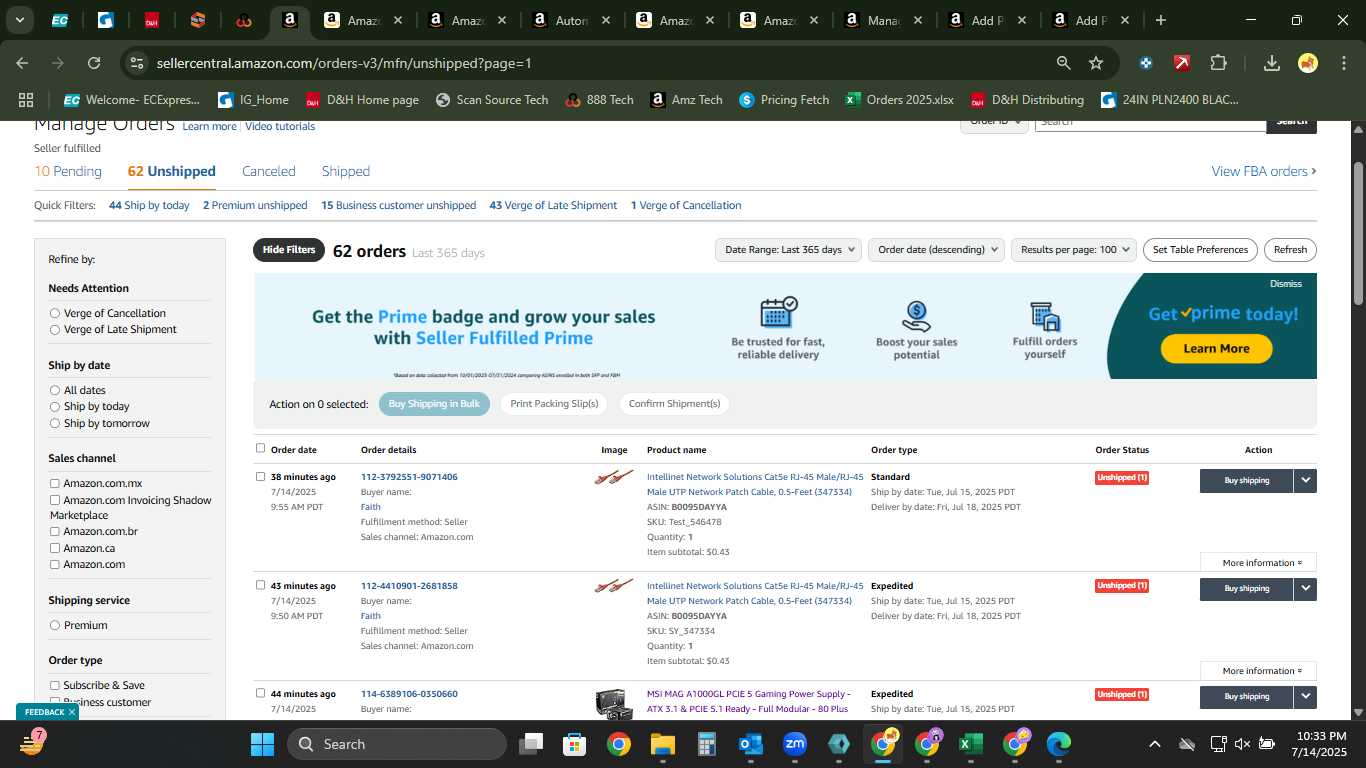Check the Amazon.com.mx sales channel box
This screenshot has height=768, width=1366.
[x=55, y=483]
